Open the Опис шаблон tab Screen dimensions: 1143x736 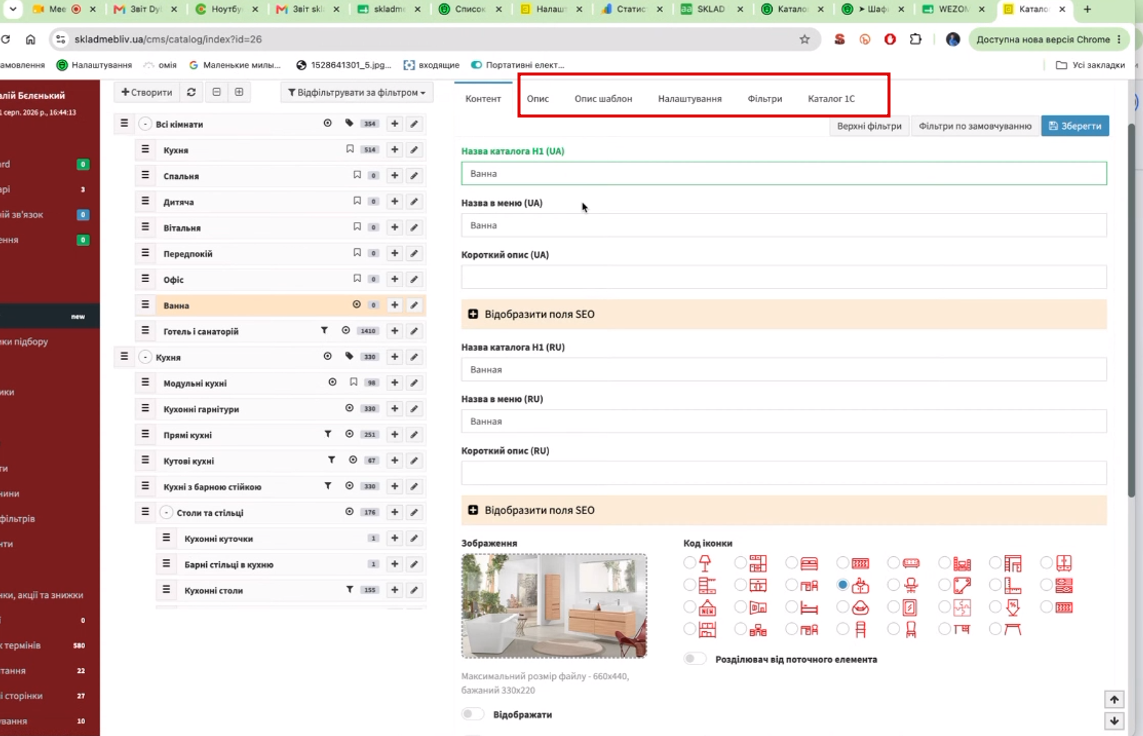coord(603,98)
